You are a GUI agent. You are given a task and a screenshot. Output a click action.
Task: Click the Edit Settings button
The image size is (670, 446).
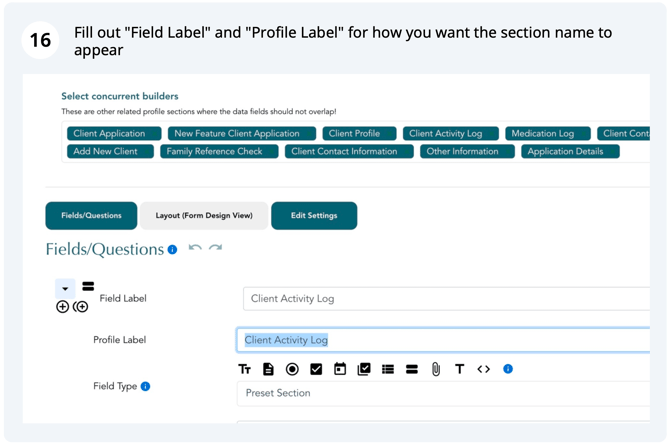click(x=314, y=216)
